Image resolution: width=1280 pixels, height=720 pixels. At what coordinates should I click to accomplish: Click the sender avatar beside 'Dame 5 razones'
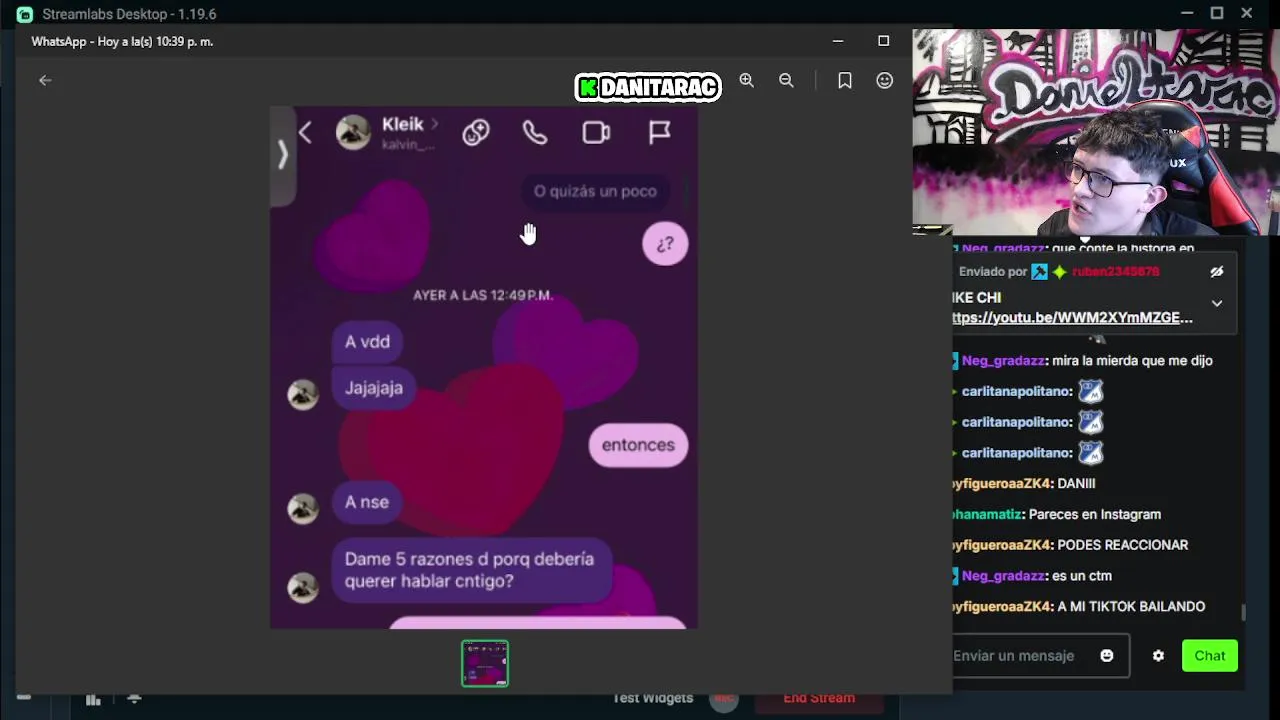click(x=303, y=587)
